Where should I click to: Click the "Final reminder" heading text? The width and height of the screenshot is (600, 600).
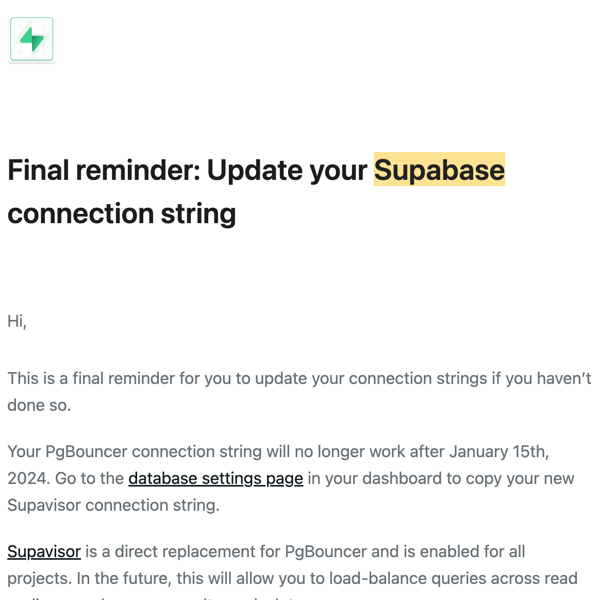(103, 170)
